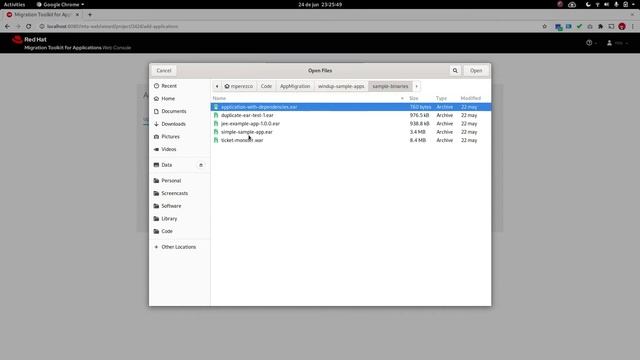The image size is (640, 360).
Task: Jump to the Code path segment
Action: coord(266,86)
